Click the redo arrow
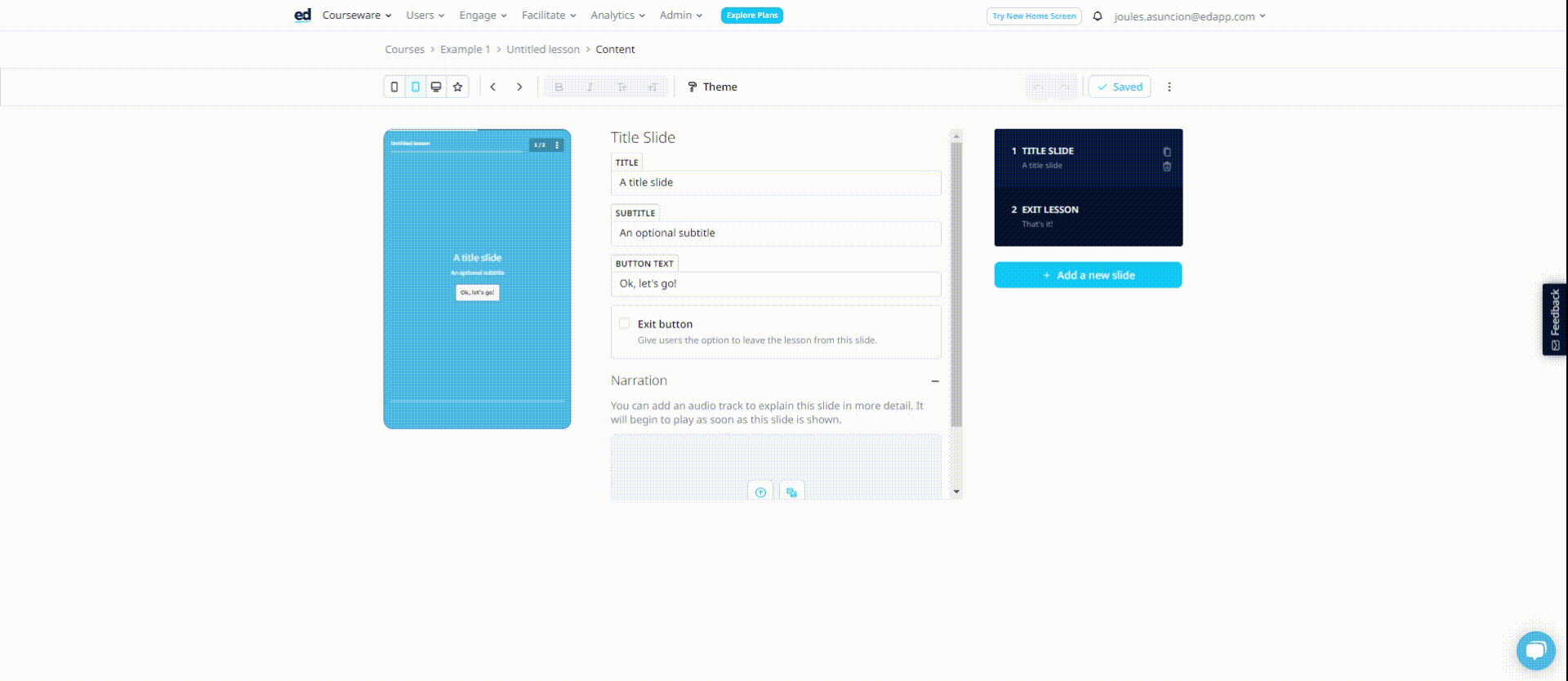The width and height of the screenshot is (1568, 681). point(1065,87)
